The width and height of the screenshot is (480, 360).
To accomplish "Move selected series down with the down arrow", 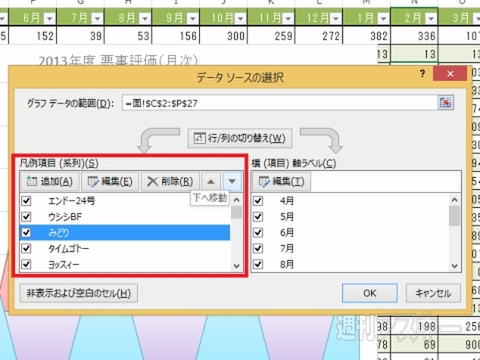I will tap(232, 182).
